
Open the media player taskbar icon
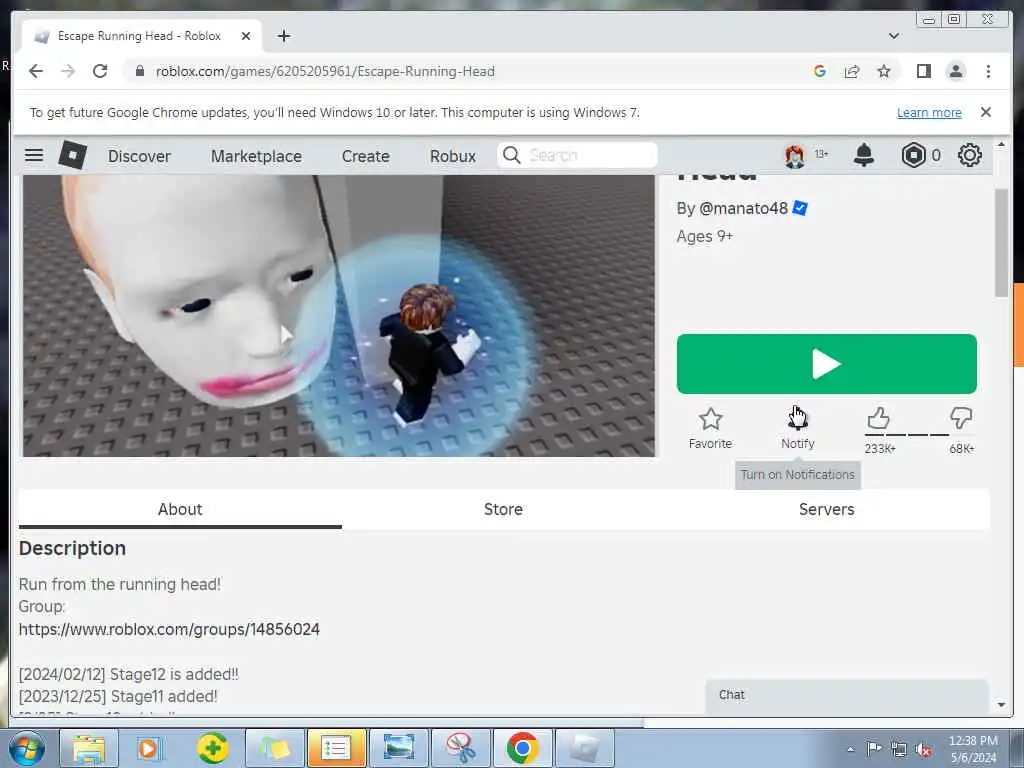(148, 748)
